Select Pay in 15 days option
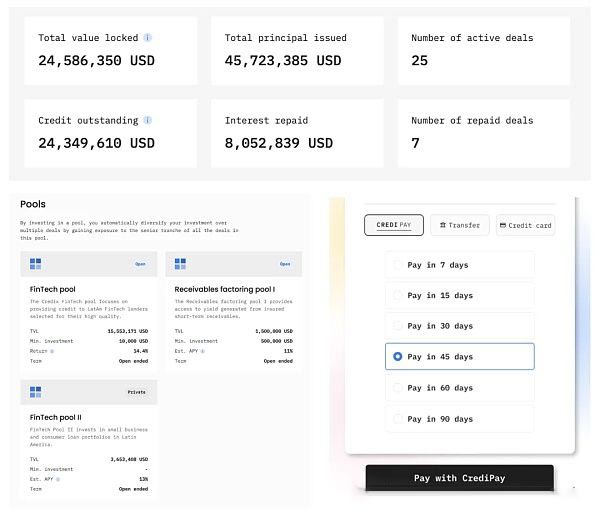 [460, 295]
